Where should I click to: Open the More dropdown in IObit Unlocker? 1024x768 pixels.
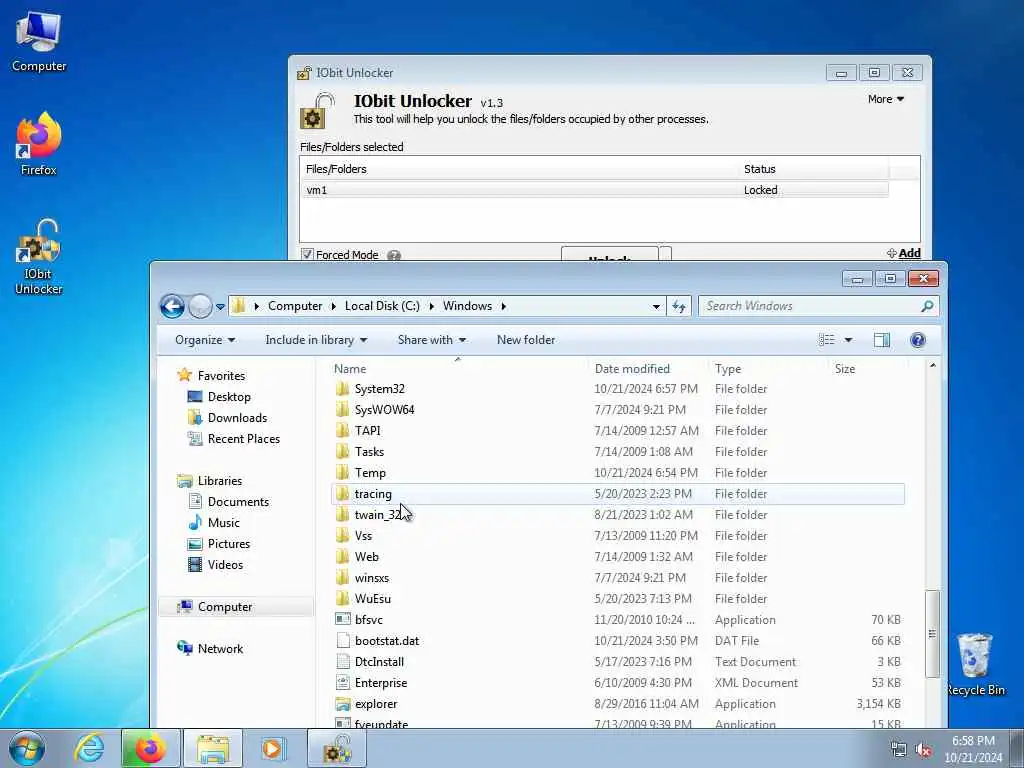click(886, 99)
